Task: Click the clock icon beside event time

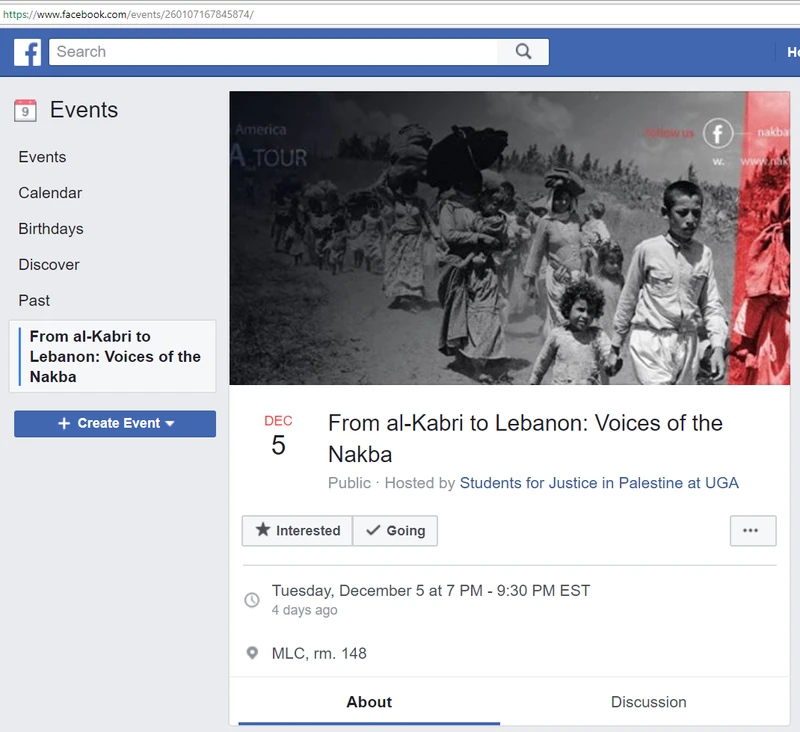Action: [x=252, y=600]
